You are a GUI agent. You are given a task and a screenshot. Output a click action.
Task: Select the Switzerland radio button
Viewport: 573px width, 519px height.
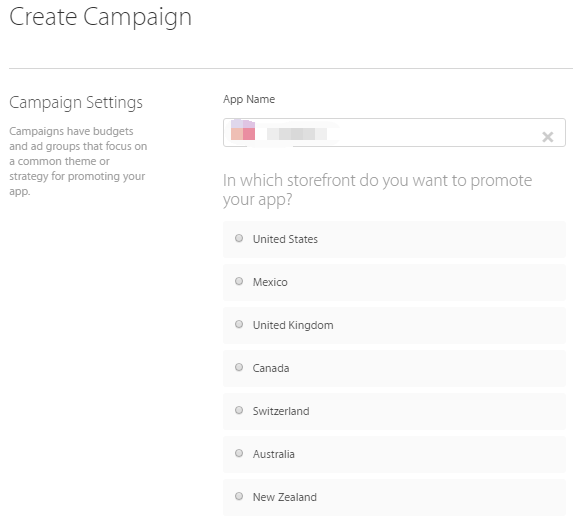click(x=239, y=410)
